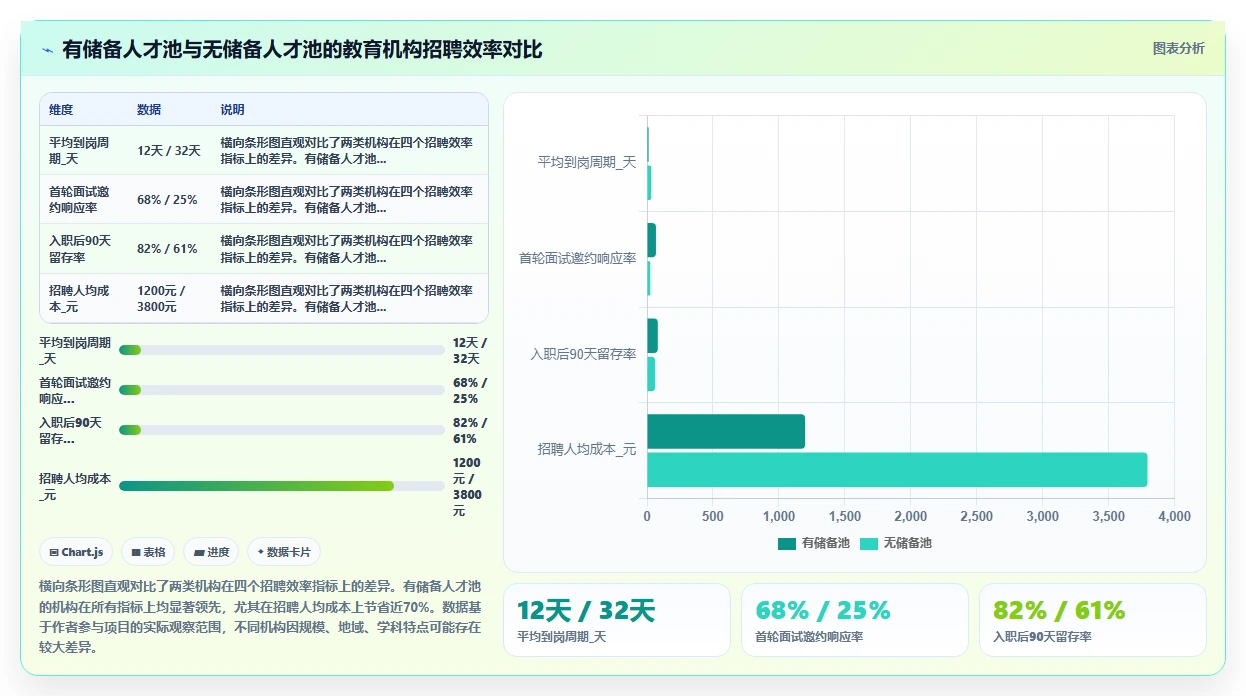Open the 12天 / 32天 stat card
This screenshot has height=696, width=1246.
click(x=617, y=620)
